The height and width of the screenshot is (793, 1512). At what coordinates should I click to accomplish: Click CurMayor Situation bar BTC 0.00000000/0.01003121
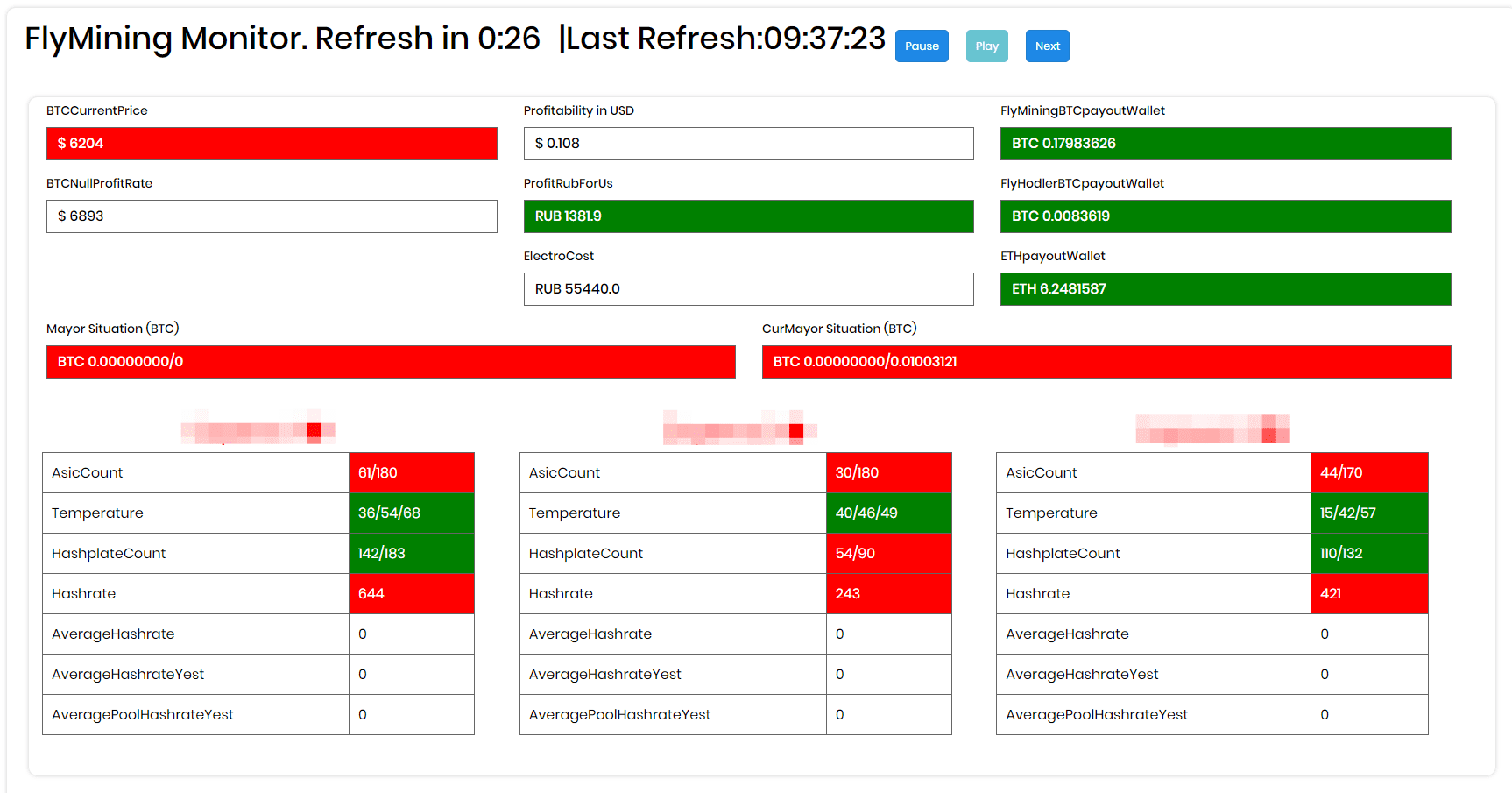pos(1106,362)
